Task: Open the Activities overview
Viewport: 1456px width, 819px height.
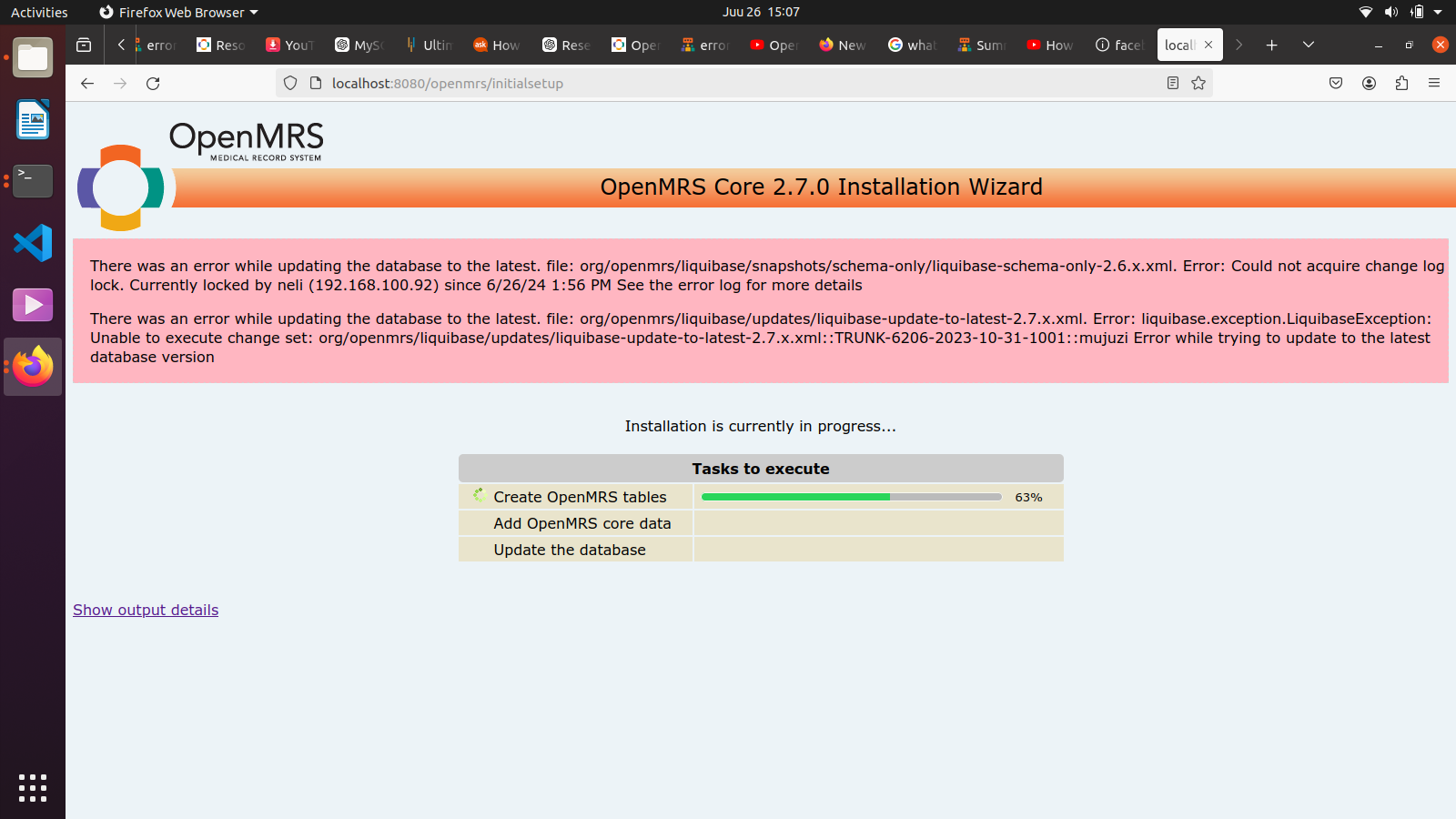Action: point(39,12)
